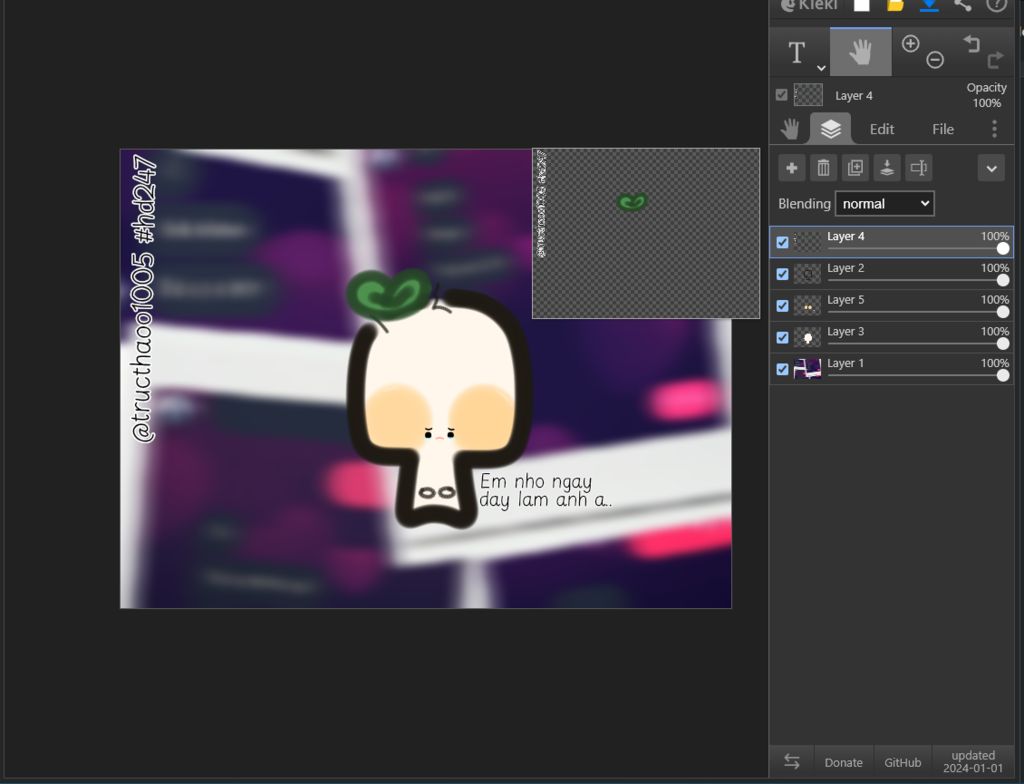Click the Kleki logo
Screen dimensions: 1024x784
pos(809,5)
